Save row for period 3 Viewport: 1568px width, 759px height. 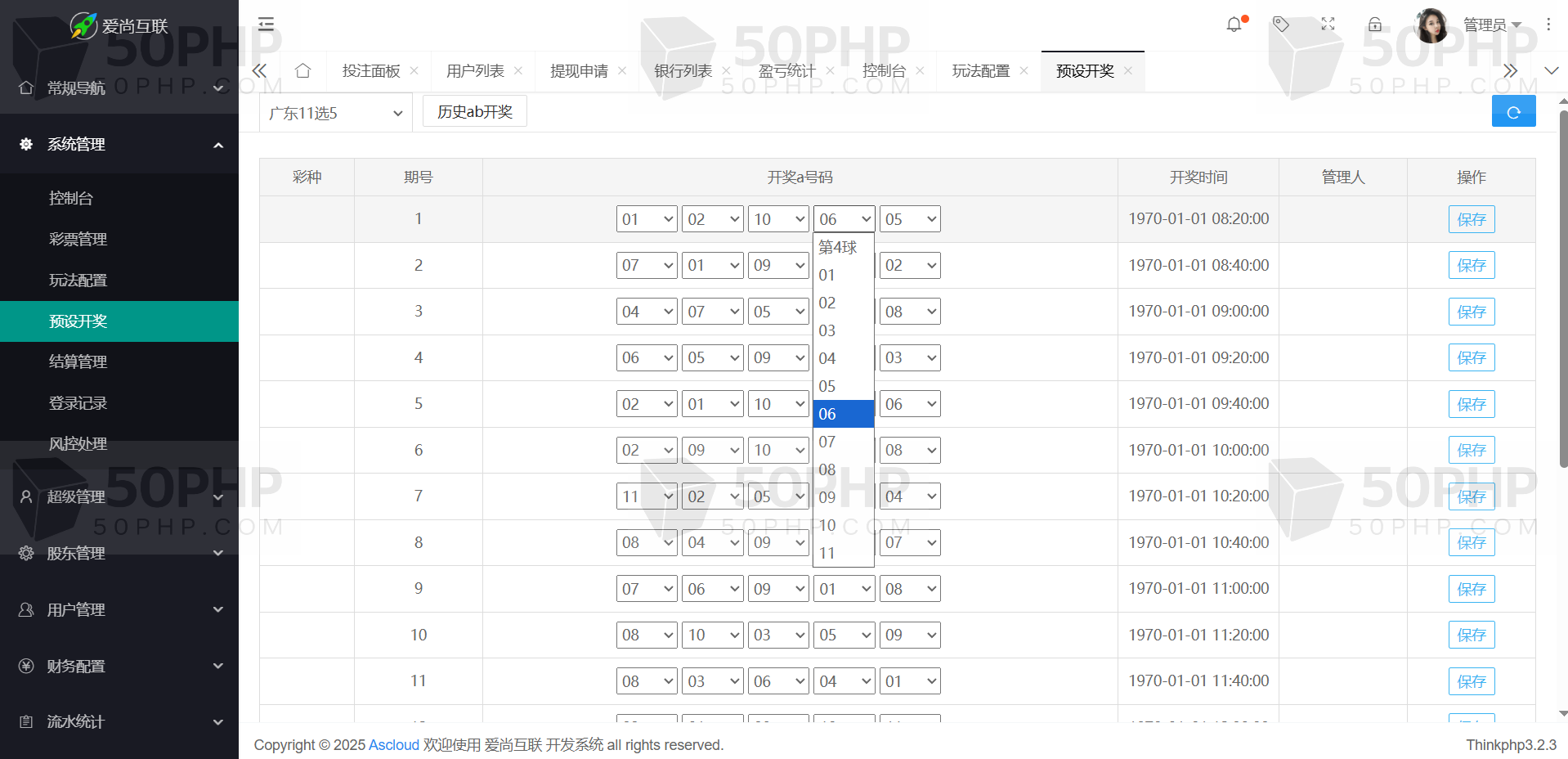point(1471,312)
